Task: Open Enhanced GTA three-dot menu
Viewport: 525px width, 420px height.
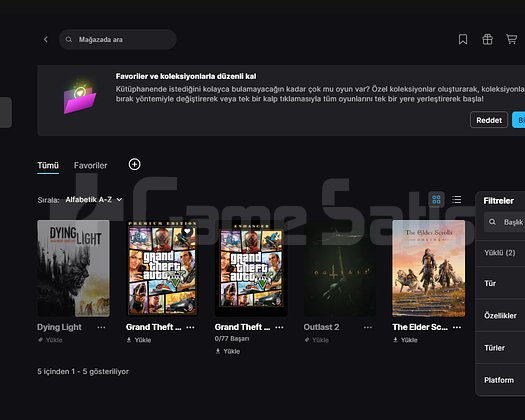Action: (279, 327)
